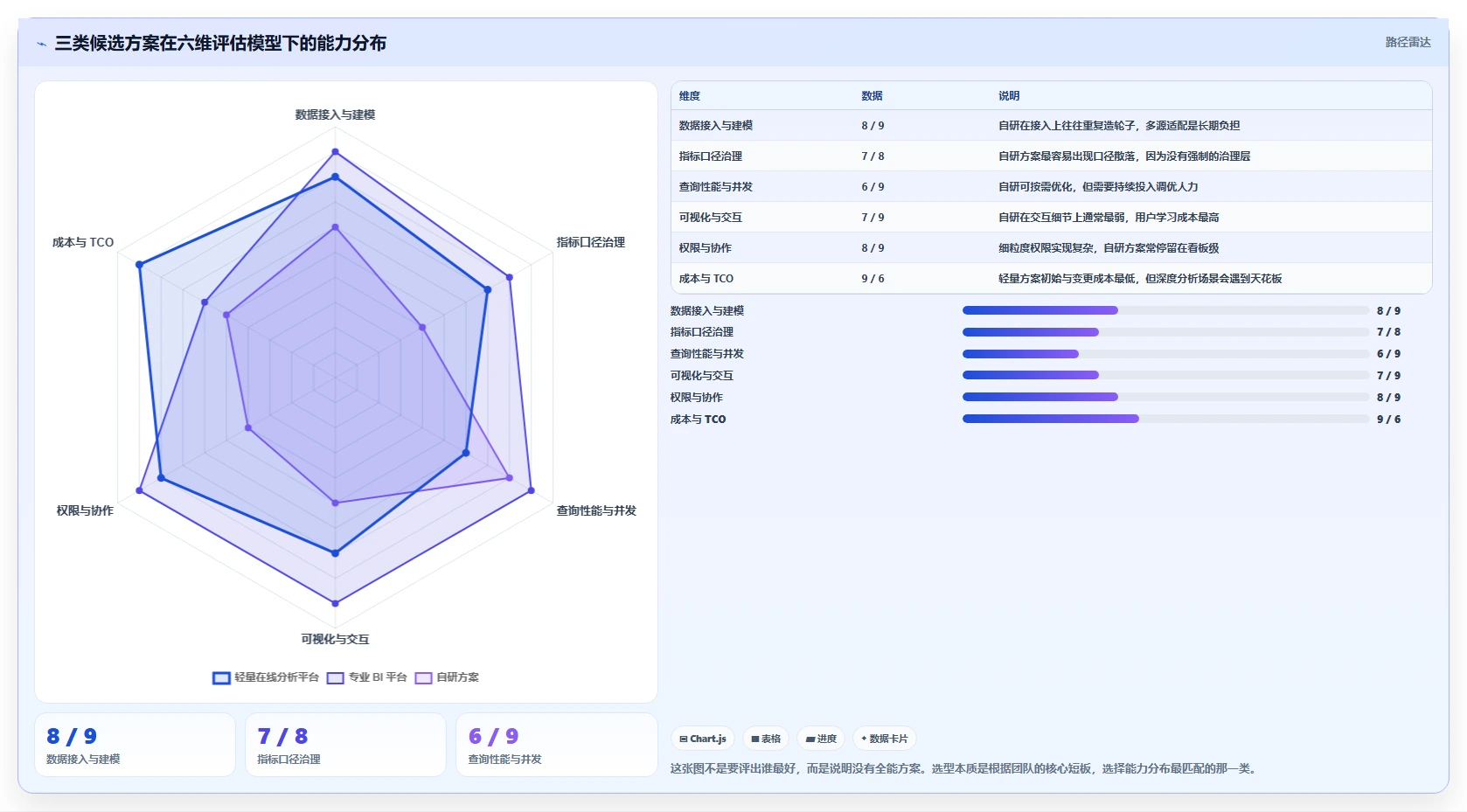Screen dimensions: 1467x812
Task: Click radar axis label 可视化与交互
Action: click(x=335, y=639)
